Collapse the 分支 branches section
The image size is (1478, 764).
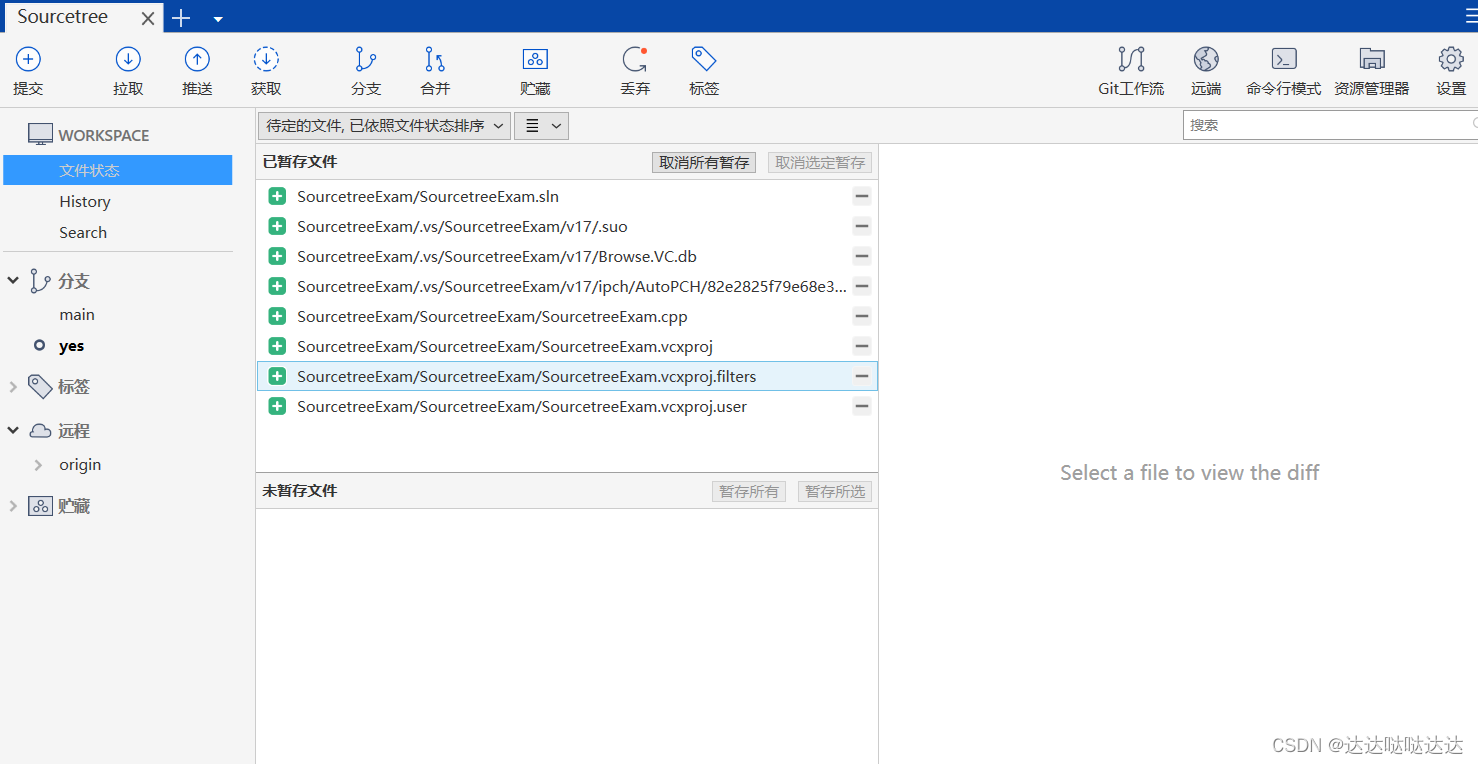[x=13, y=281]
